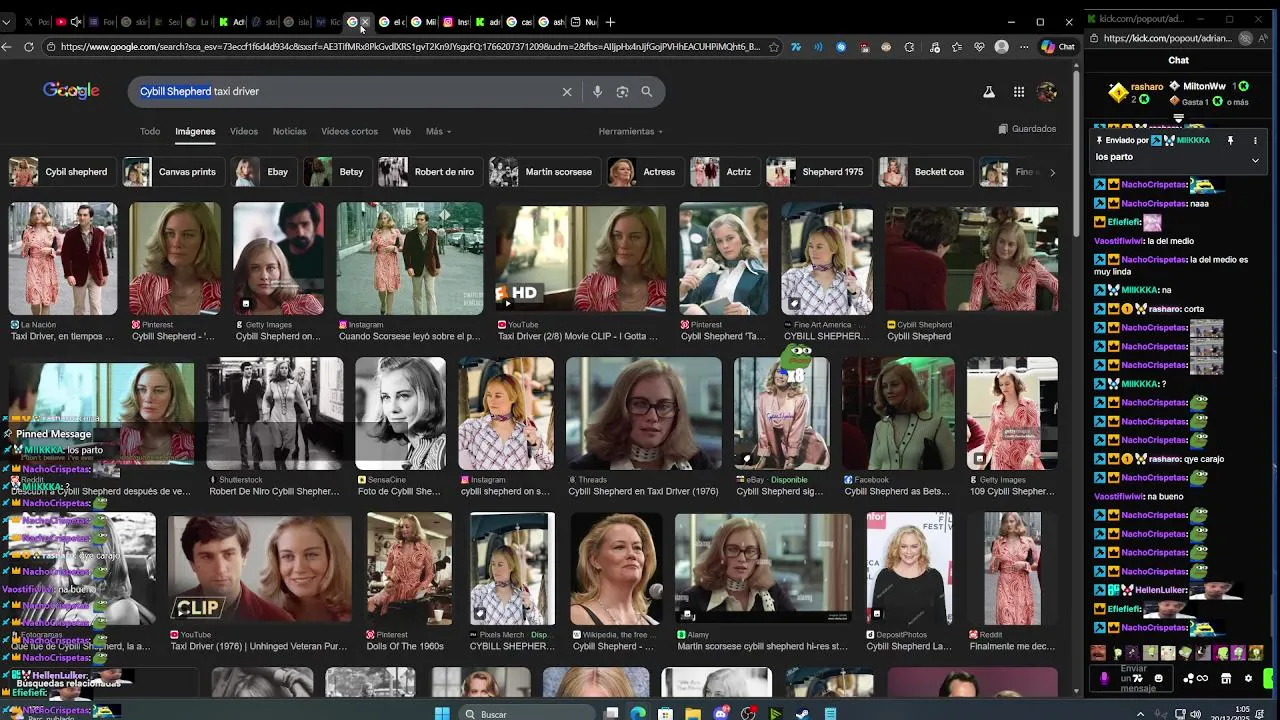Open Google account profile avatar
Viewport: 1280px width, 720px height.
[x=1047, y=92]
